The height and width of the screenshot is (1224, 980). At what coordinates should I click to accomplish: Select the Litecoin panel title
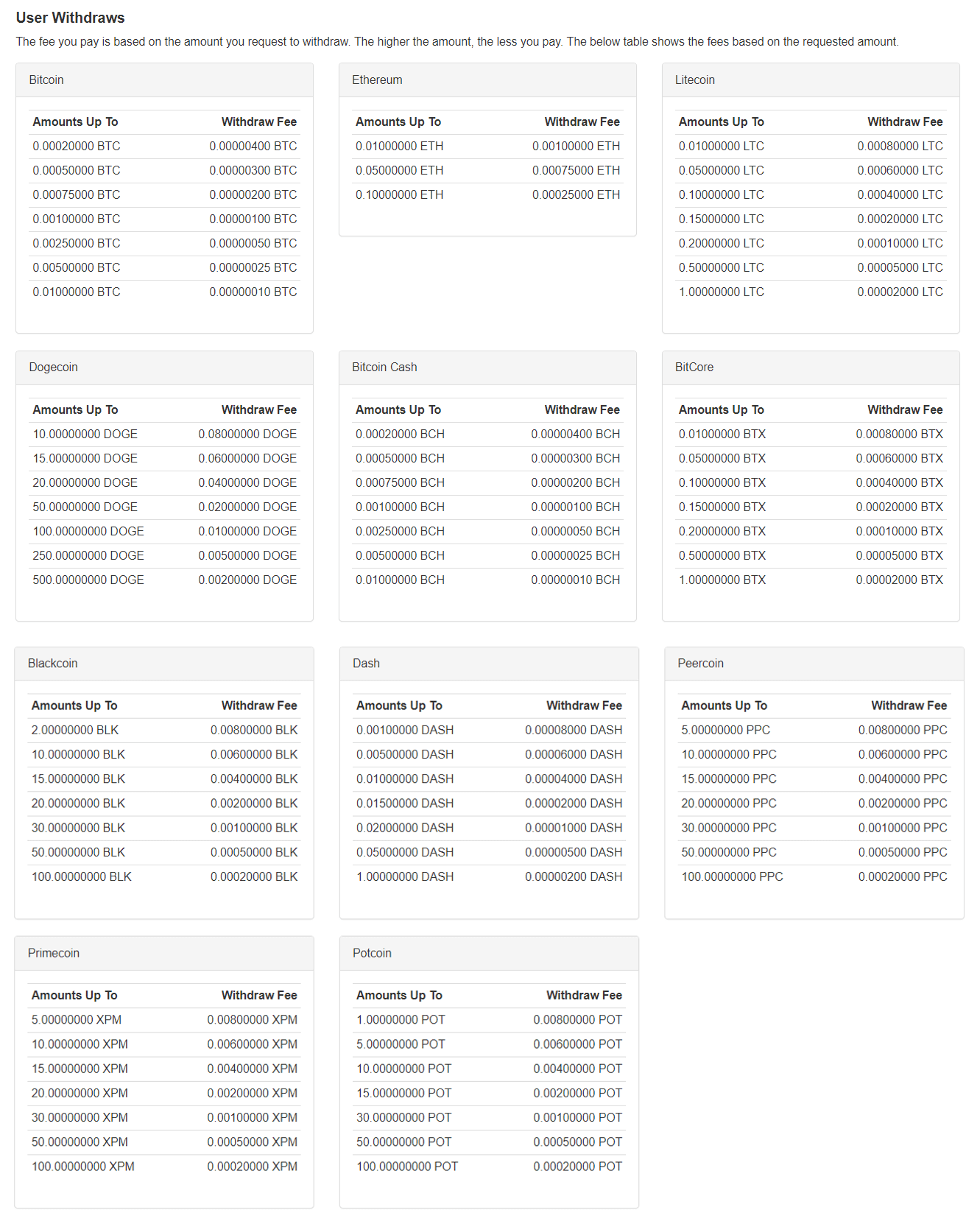[695, 80]
